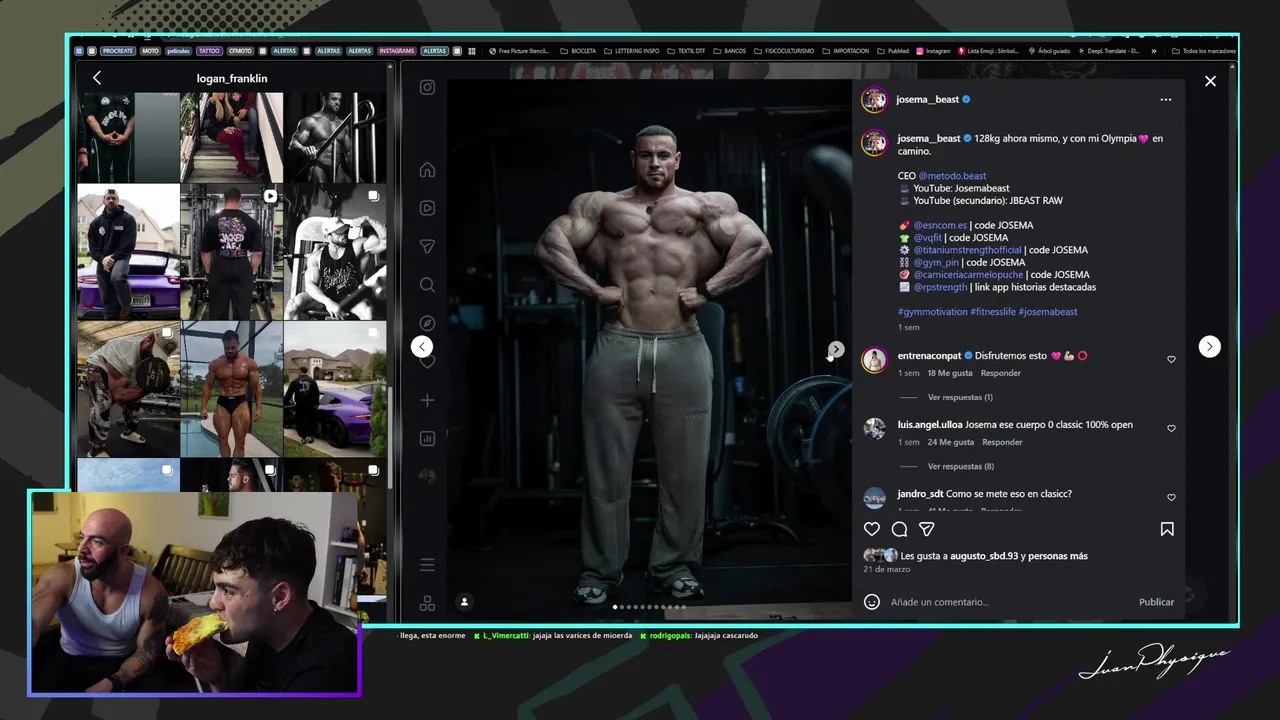This screenshot has width=1280, height=720.
Task: Open the CFMOTO bookmark
Action: pyautogui.click(x=240, y=51)
